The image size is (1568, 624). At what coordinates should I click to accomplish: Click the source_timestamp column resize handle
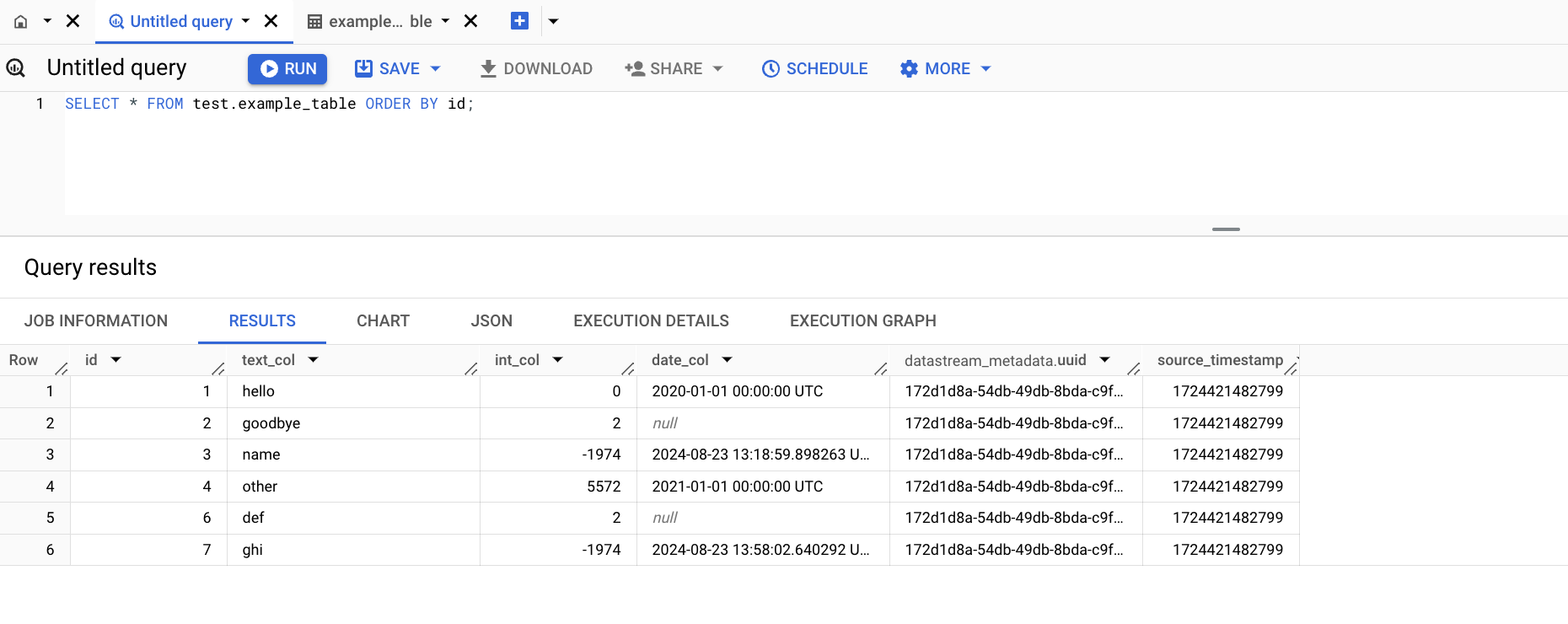[x=1291, y=368]
